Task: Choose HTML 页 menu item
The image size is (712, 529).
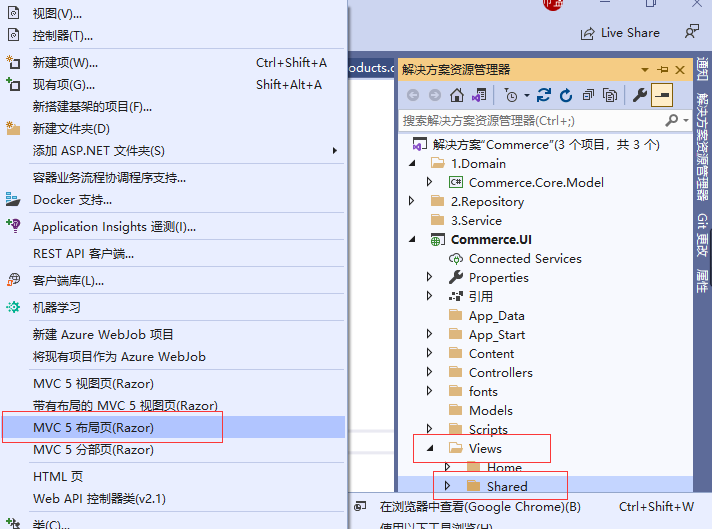Action: (x=173, y=476)
